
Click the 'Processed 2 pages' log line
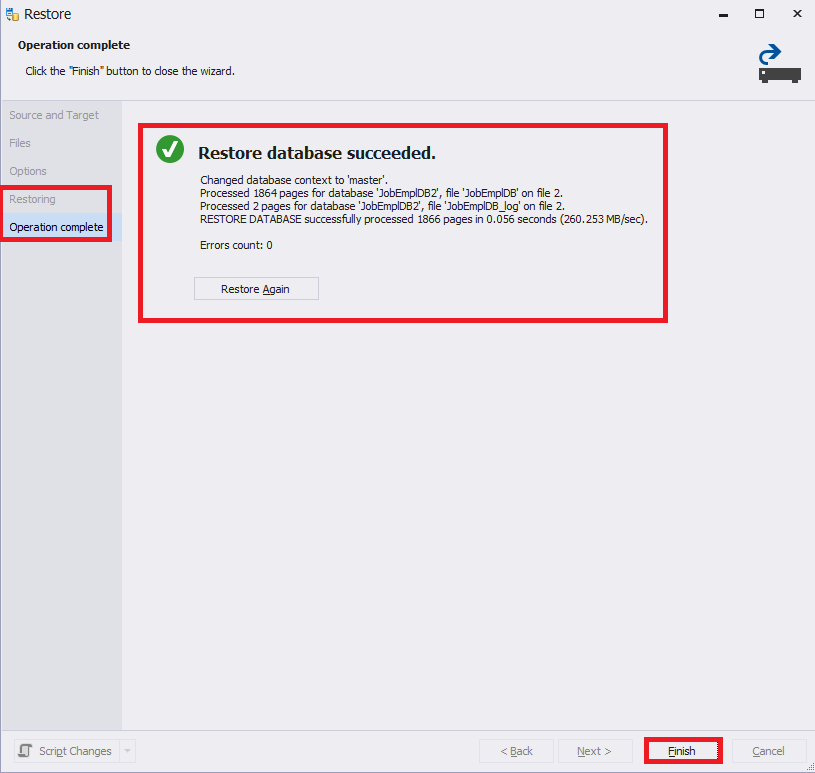382,206
